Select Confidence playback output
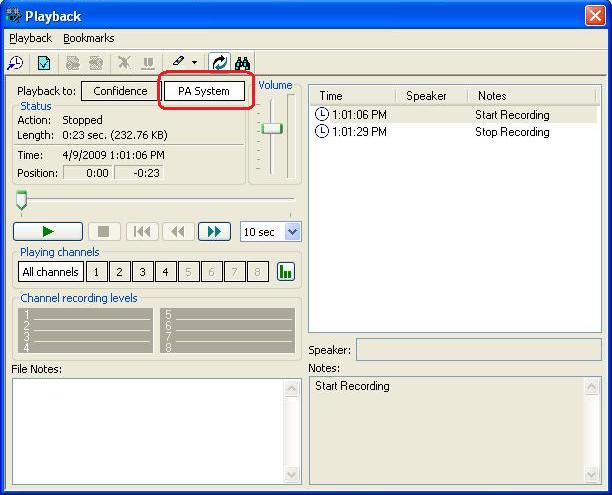Screen dimensions: 612x495 121,91
